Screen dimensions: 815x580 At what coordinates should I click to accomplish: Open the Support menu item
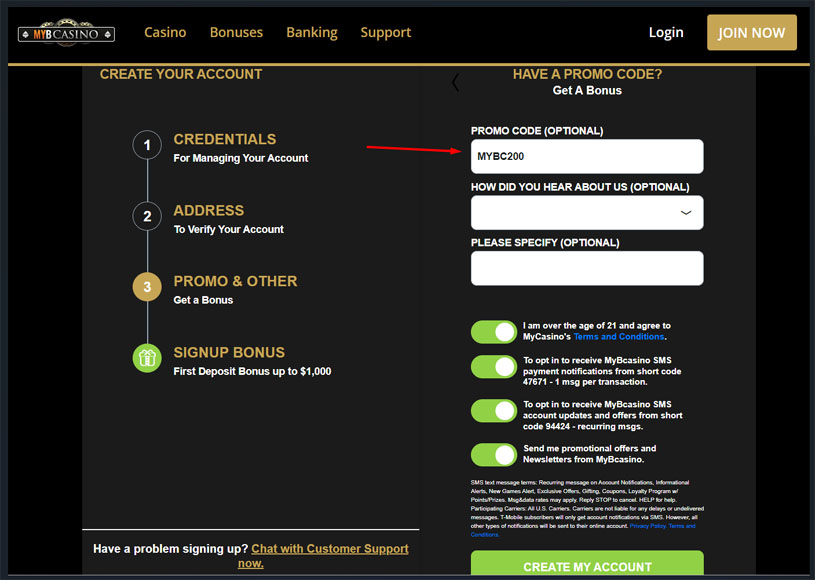[386, 32]
